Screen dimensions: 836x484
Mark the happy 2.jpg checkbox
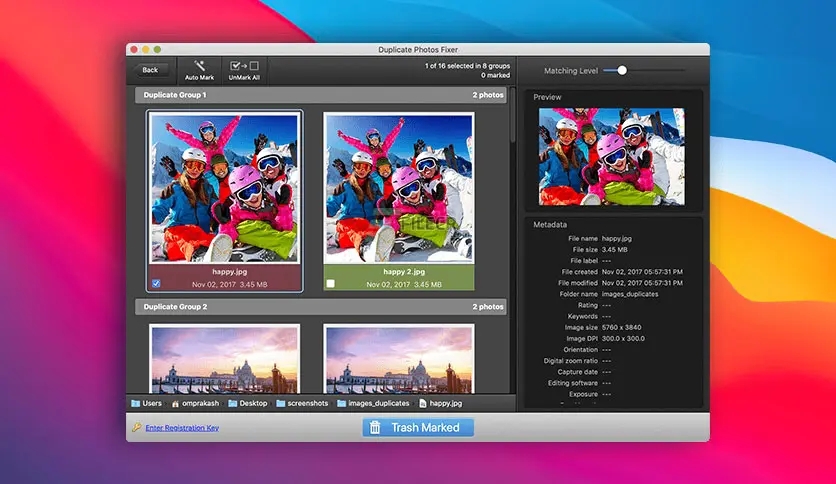330,284
